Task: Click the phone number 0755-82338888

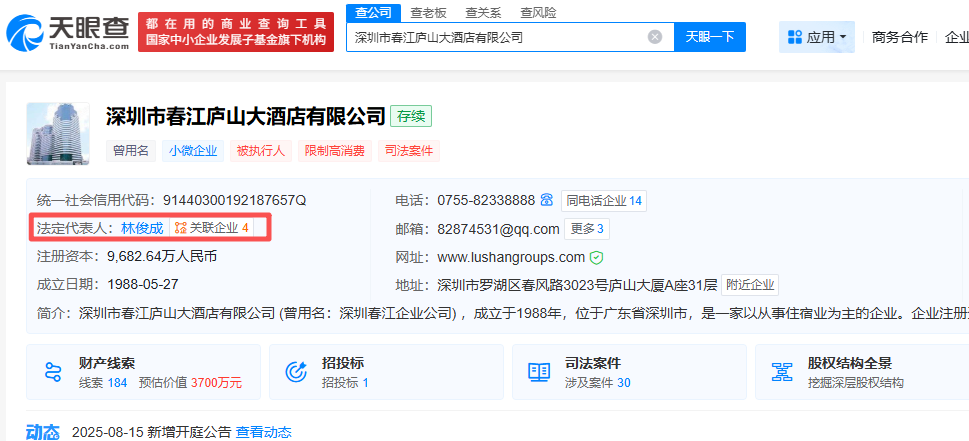Action: pyautogui.click(x=486, y=201)
